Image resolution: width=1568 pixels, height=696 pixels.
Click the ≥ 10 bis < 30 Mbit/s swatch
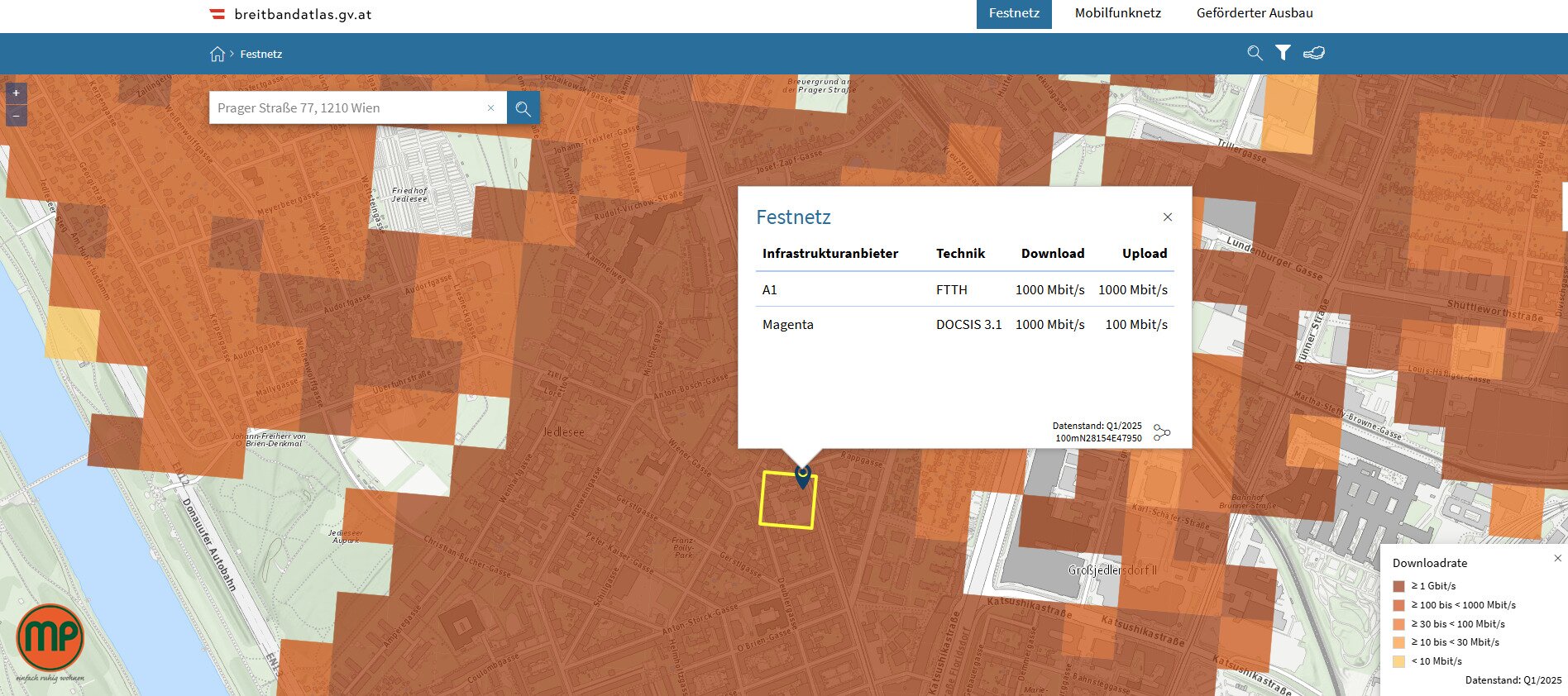coord(1398,642)
